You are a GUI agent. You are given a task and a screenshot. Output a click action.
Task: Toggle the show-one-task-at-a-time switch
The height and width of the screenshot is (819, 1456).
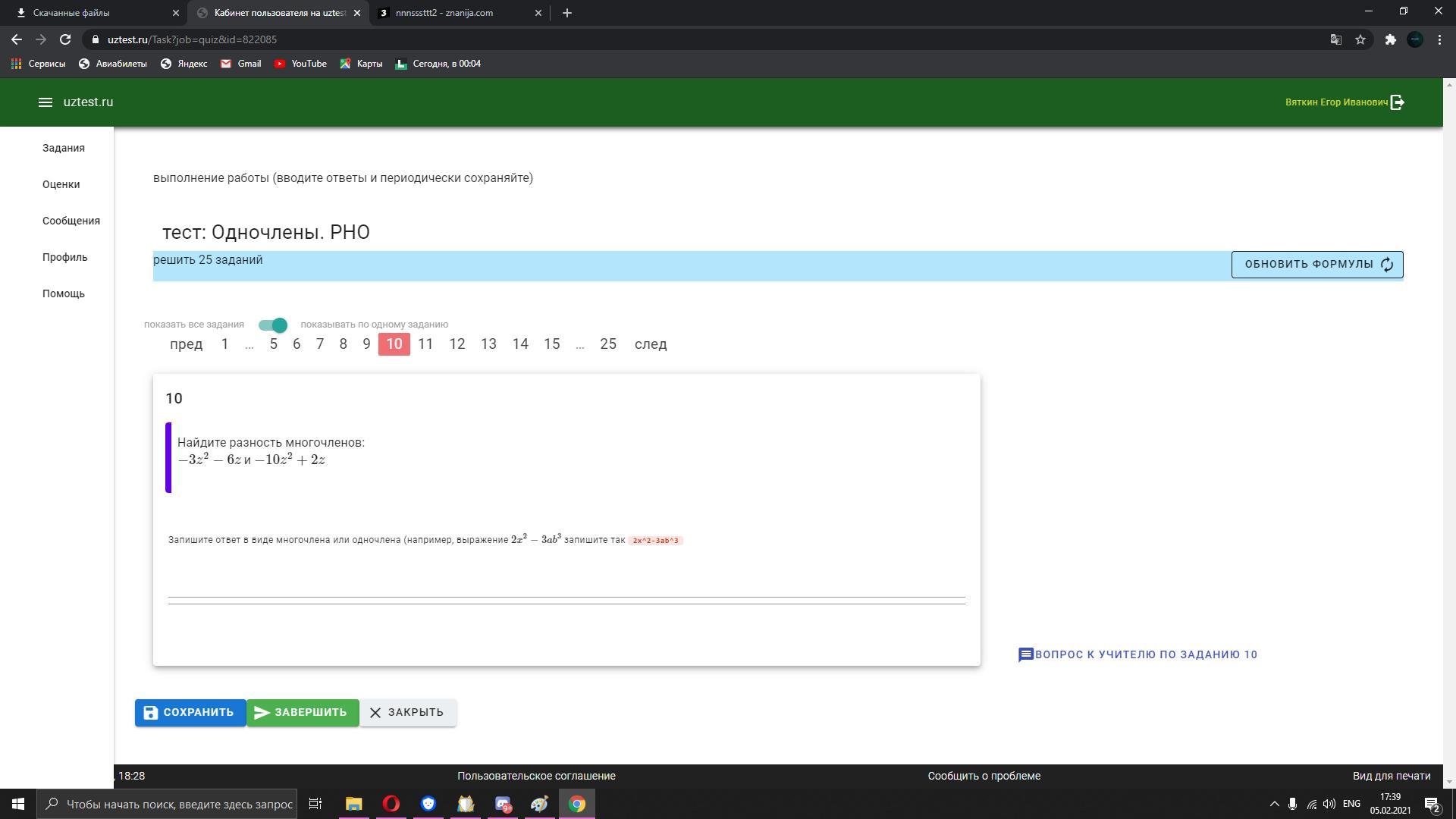tap(273, 325)
